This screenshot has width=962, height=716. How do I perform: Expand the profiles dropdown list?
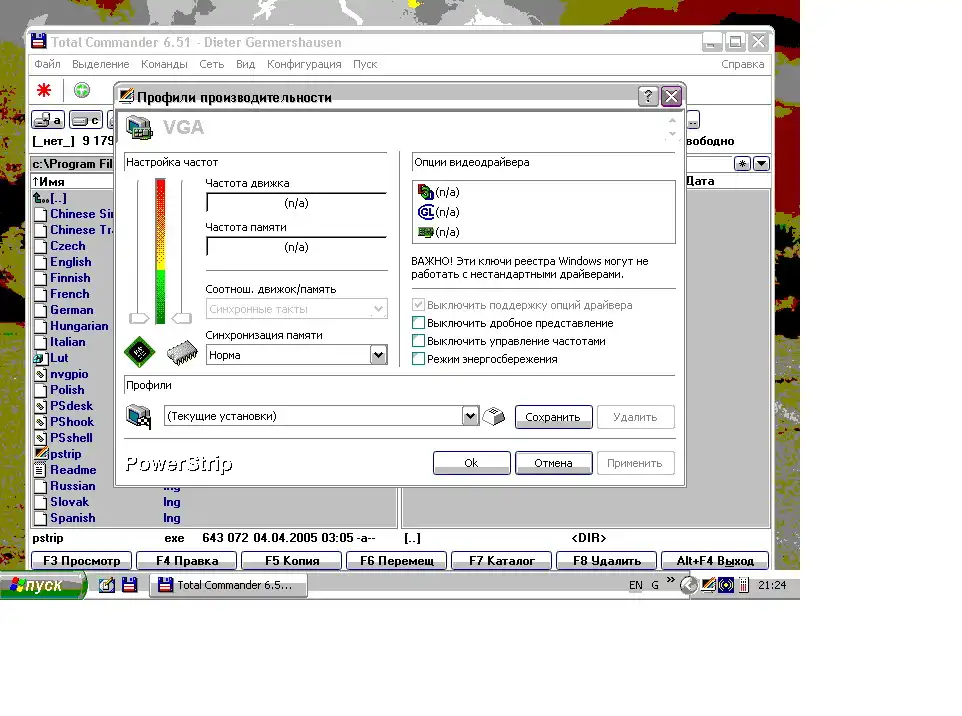(471, 416)
